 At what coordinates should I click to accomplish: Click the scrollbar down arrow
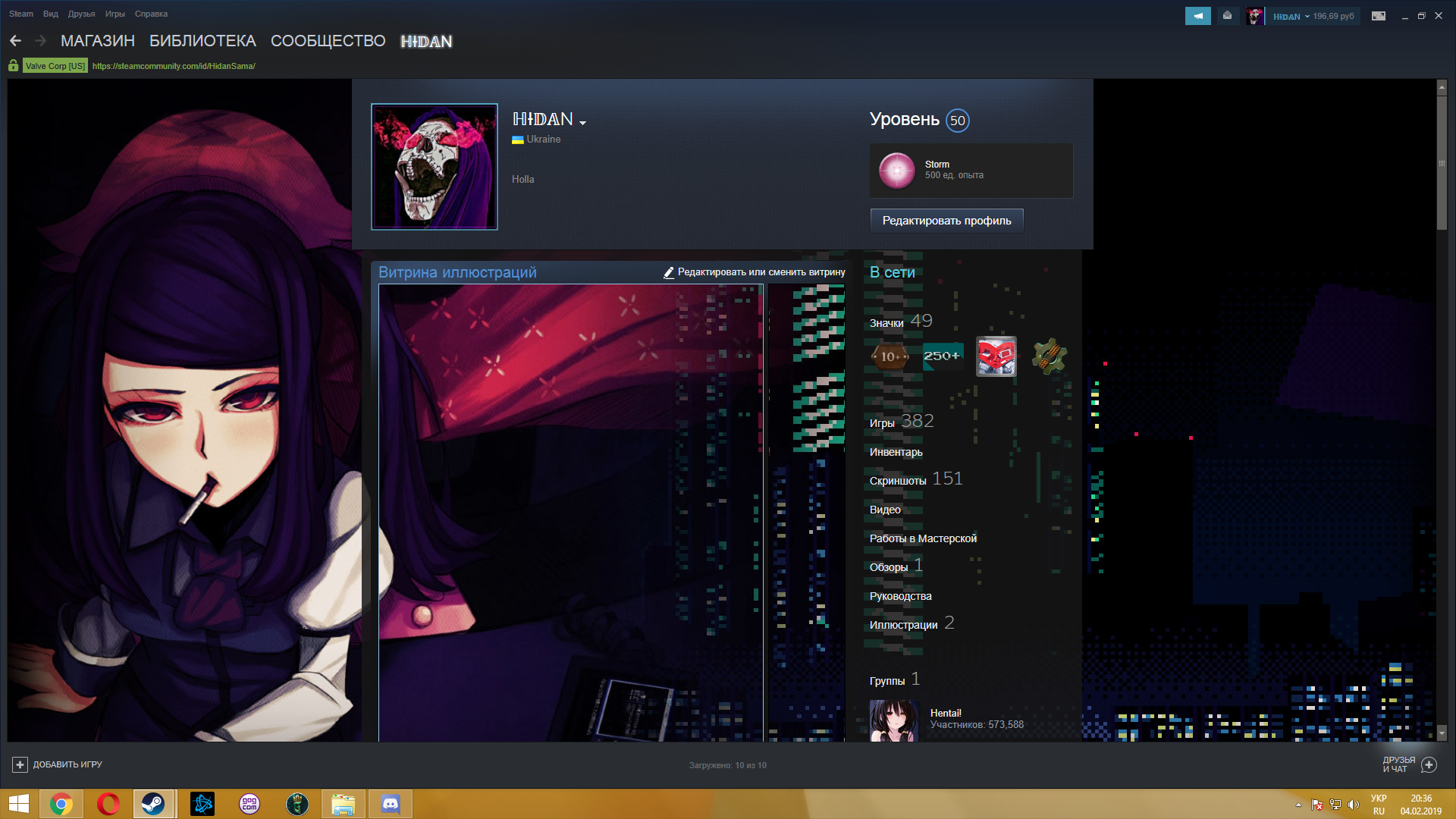click(1442, 734)
